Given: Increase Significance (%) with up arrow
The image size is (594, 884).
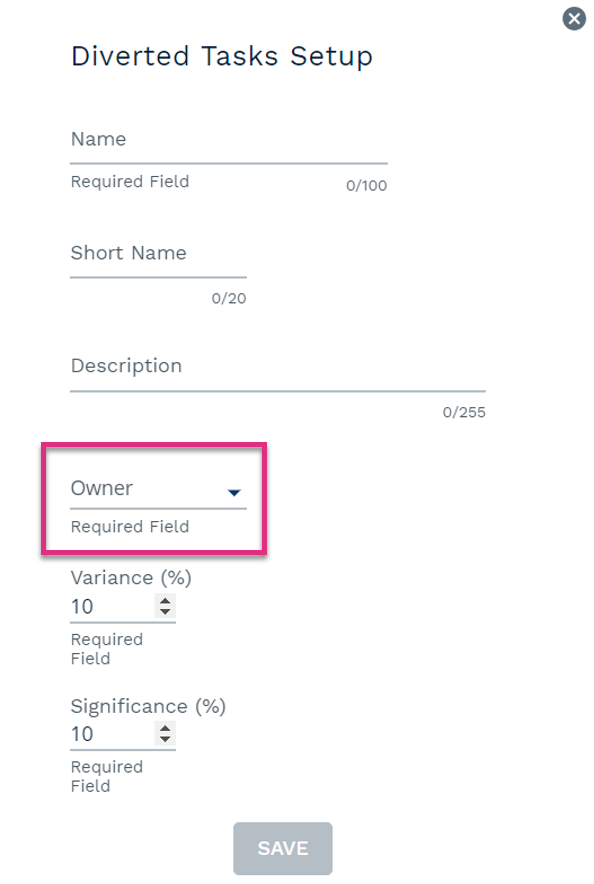Looking at the screenshot, I should tap(165, 728).
